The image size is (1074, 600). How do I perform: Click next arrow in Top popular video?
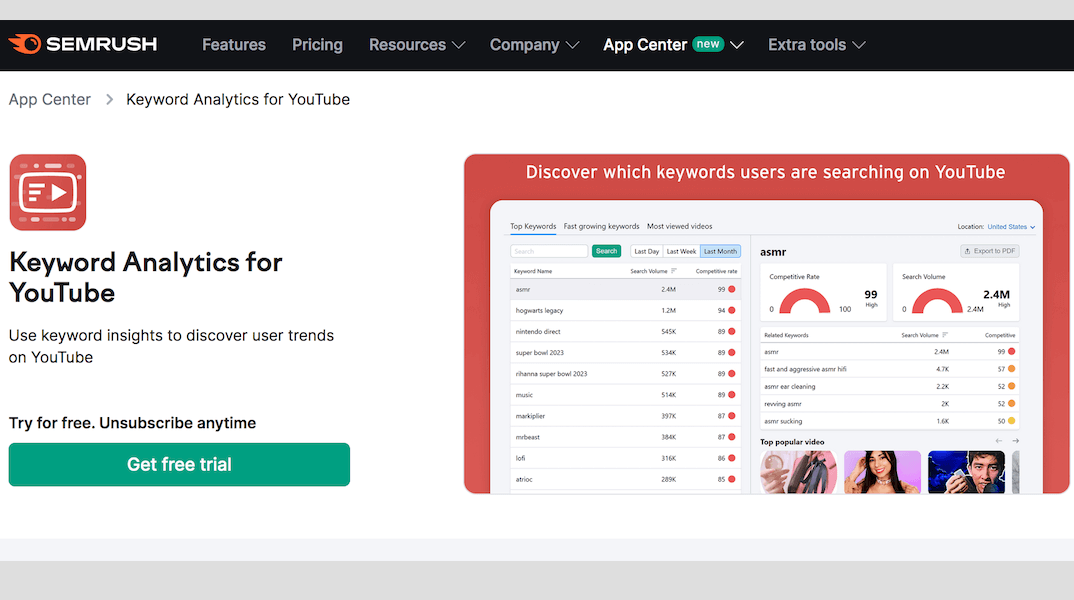(1015, 441)
